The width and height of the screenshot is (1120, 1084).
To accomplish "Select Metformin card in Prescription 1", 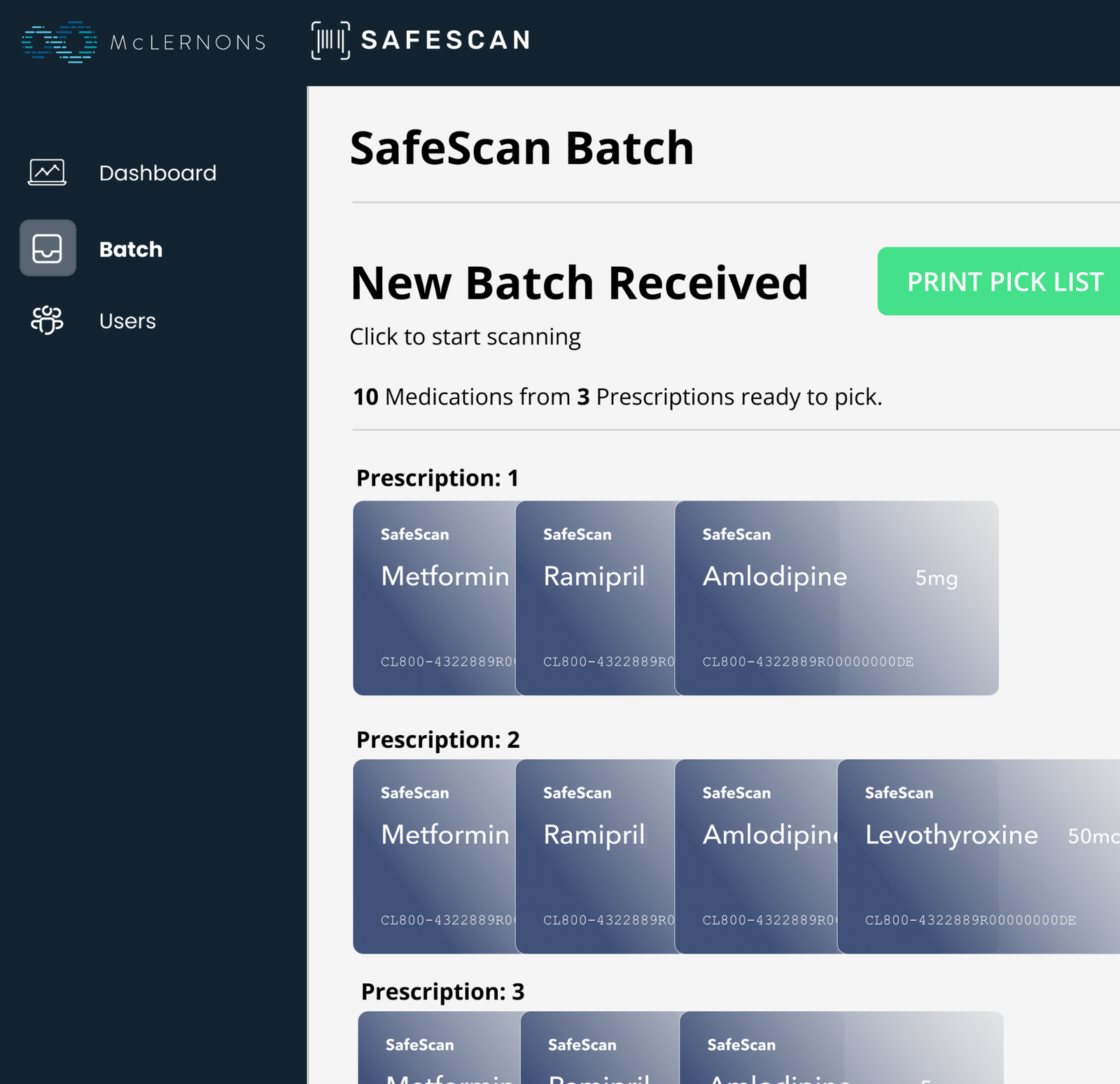I will [434, 597].
